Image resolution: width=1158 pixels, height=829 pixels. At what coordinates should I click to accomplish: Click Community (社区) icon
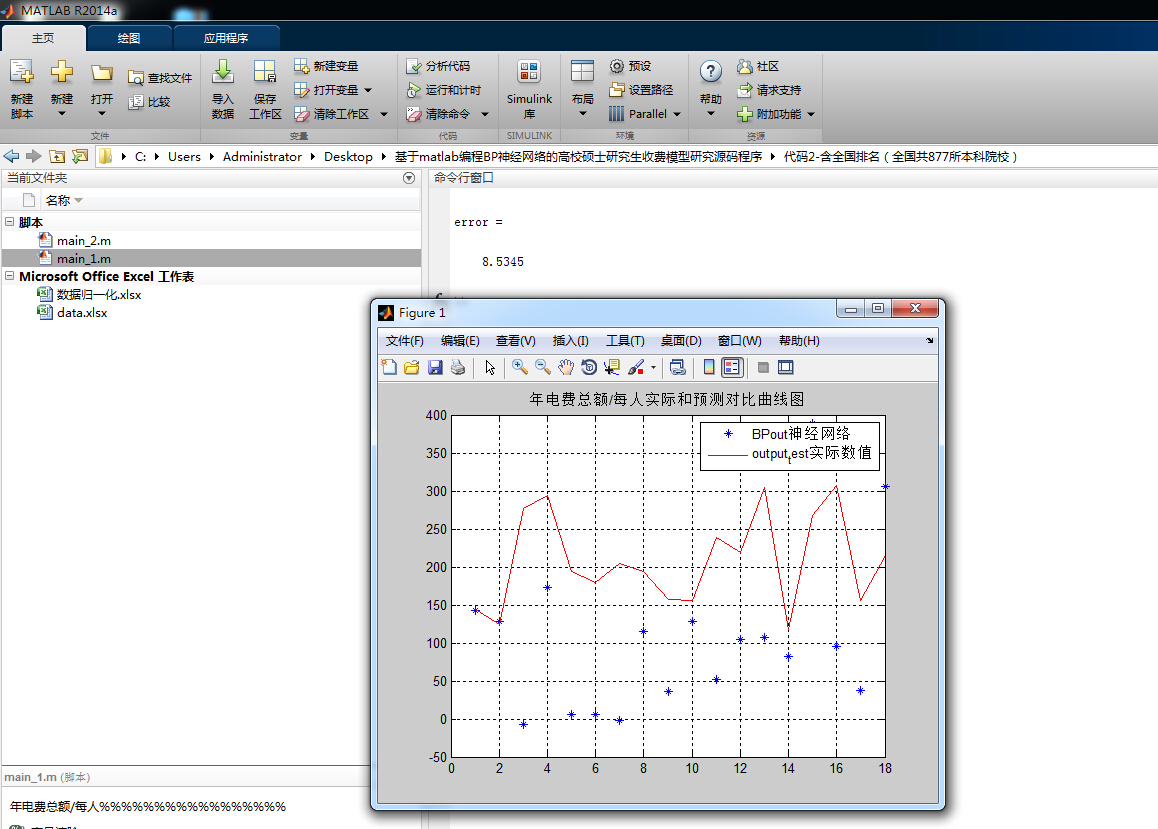(x=744, y=66)
